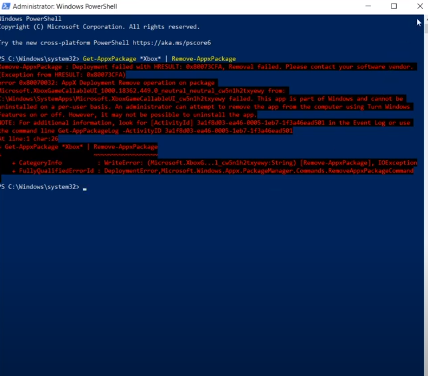428x376 pixels.
Task: Maximize the PowerShell window
Action: [x=394, y=6]
